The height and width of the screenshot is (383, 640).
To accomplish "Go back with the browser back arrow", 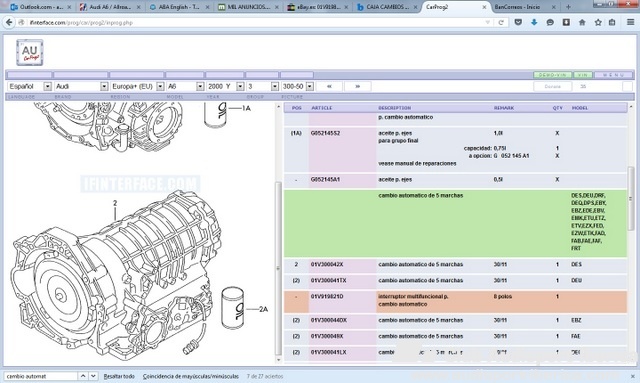I will 9,22.
